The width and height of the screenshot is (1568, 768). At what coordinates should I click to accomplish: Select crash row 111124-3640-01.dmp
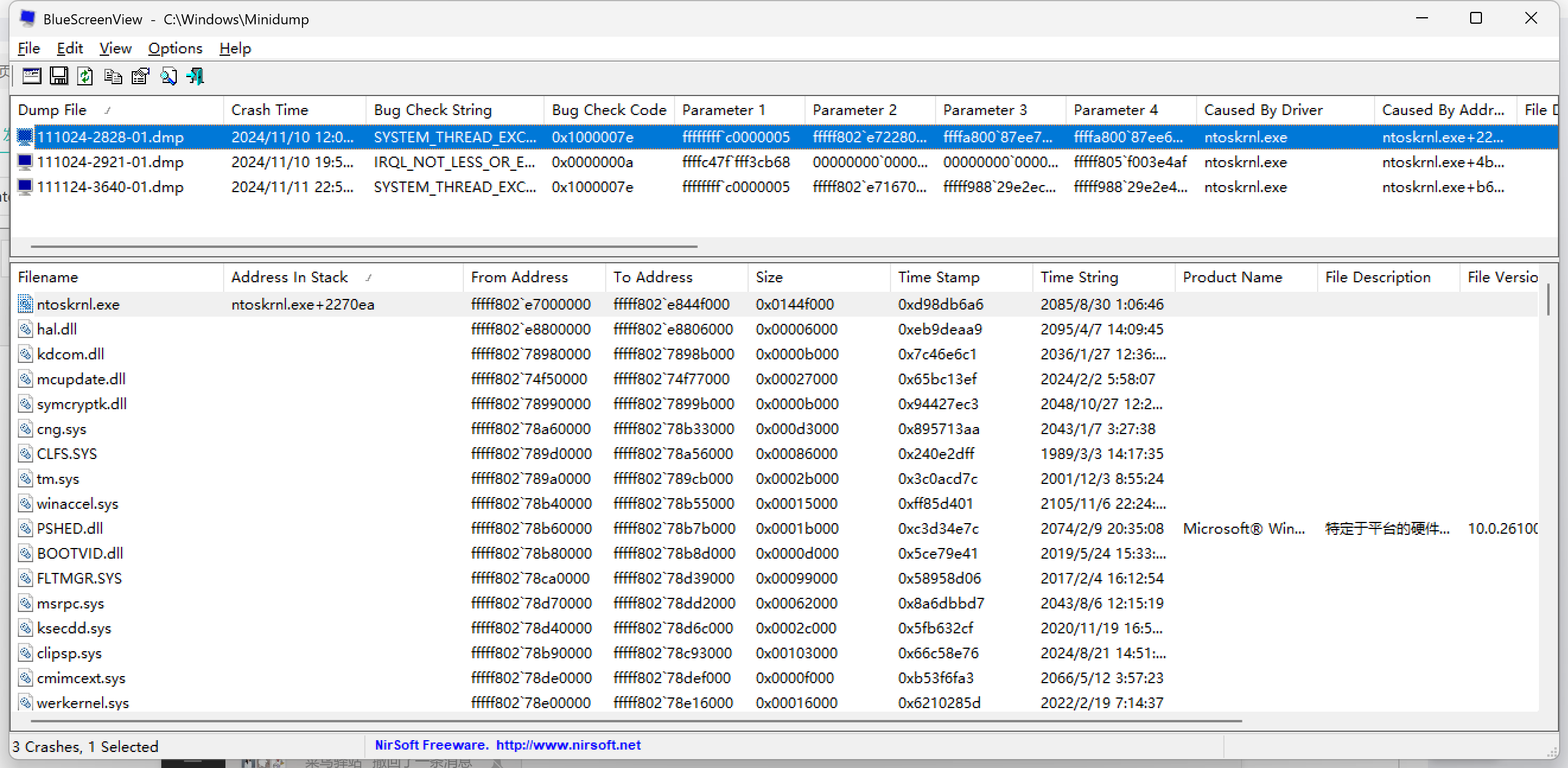[x=784, y=187]
